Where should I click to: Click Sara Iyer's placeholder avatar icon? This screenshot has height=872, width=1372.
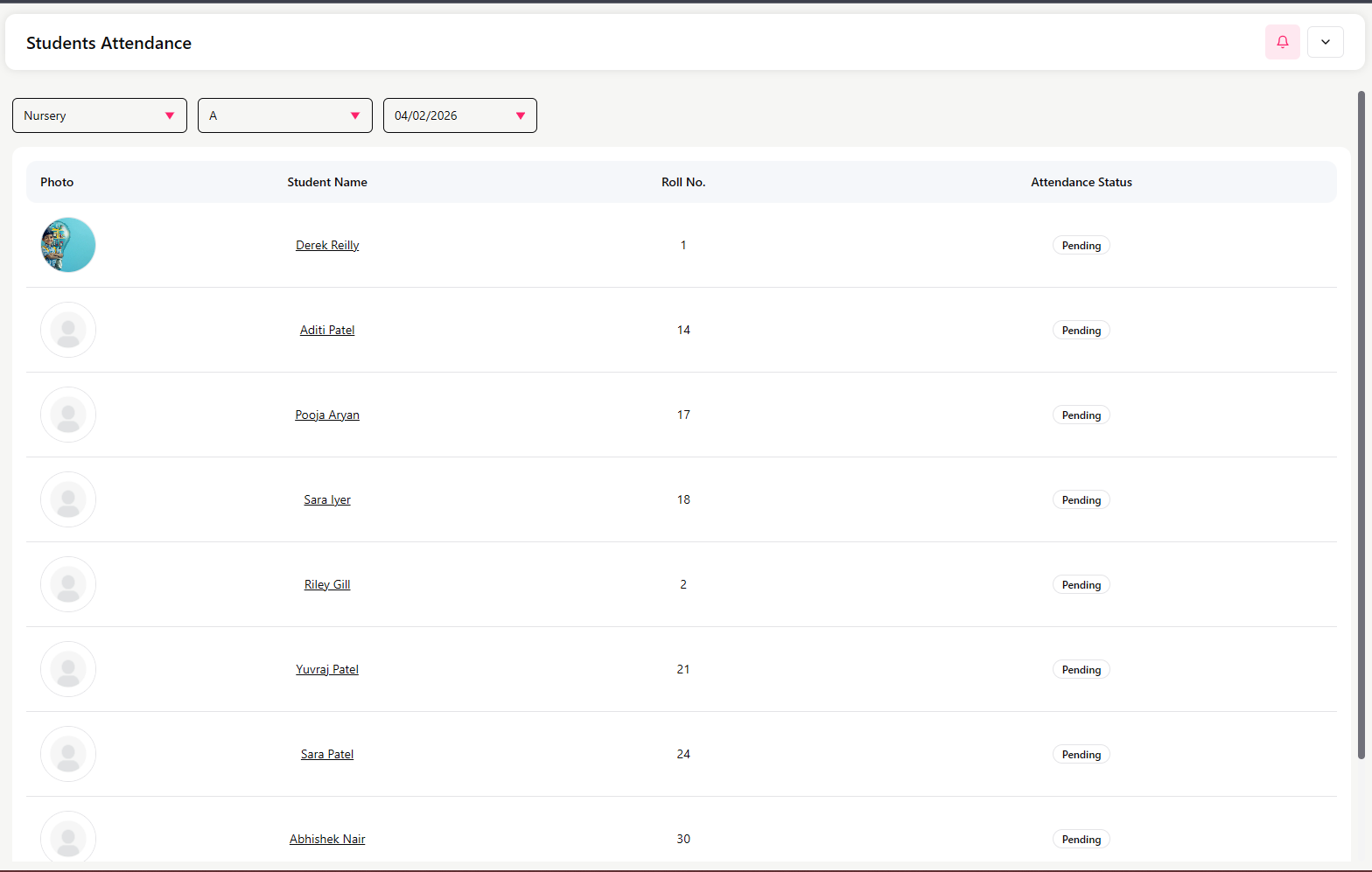(x=68, y=499)
